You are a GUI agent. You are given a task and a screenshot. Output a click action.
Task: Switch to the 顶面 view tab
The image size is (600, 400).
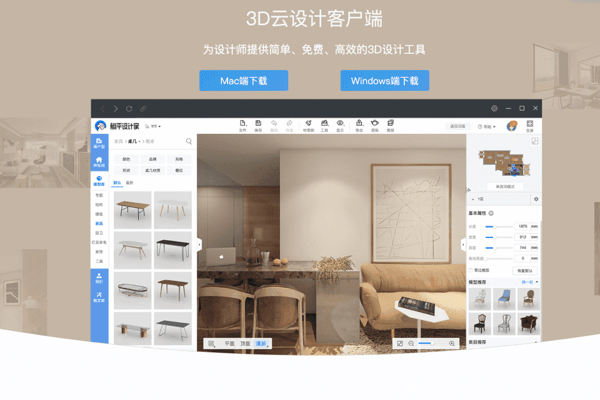(245, 344)
